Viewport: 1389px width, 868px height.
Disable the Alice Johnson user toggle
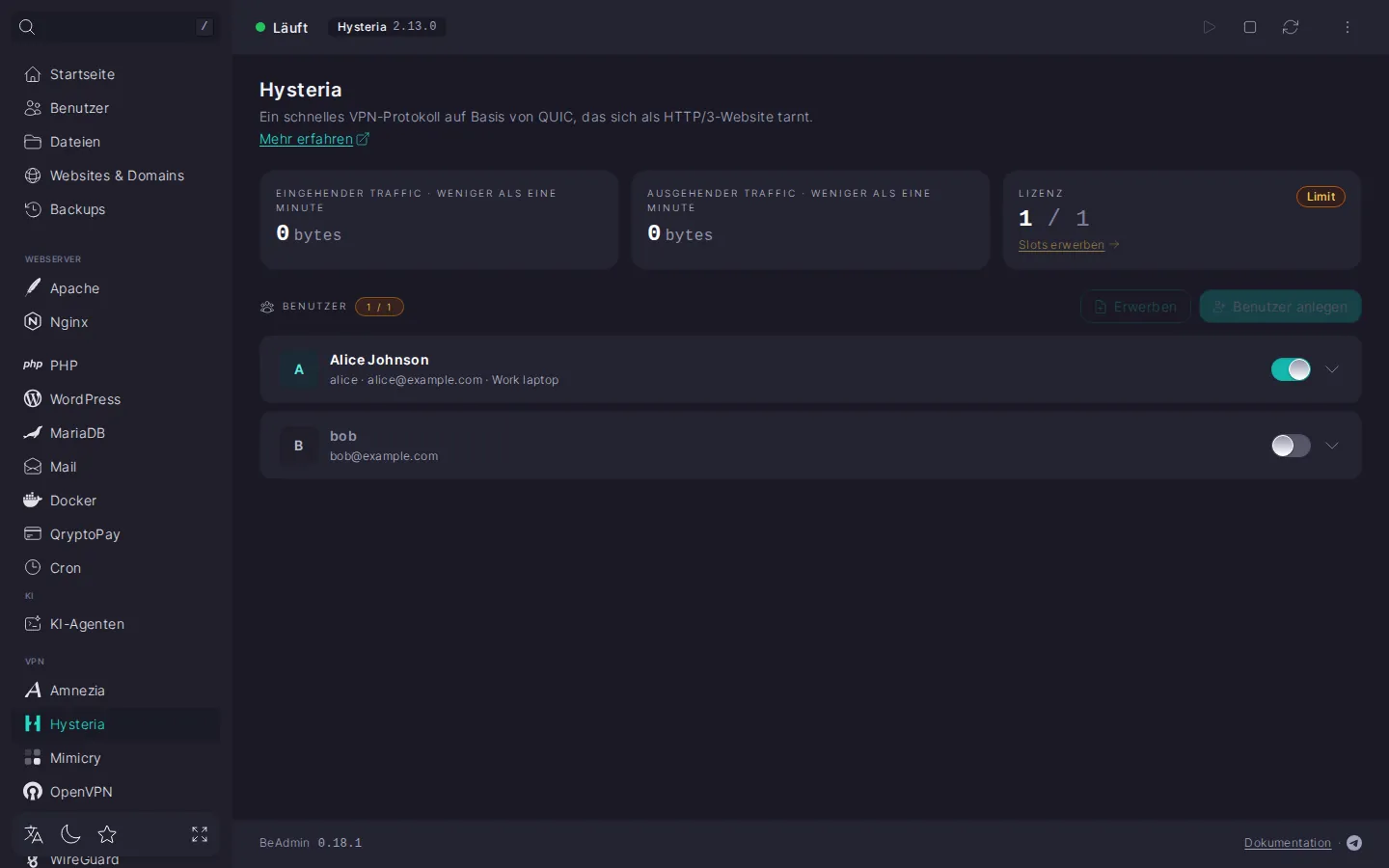click(x=1291, y=369)
